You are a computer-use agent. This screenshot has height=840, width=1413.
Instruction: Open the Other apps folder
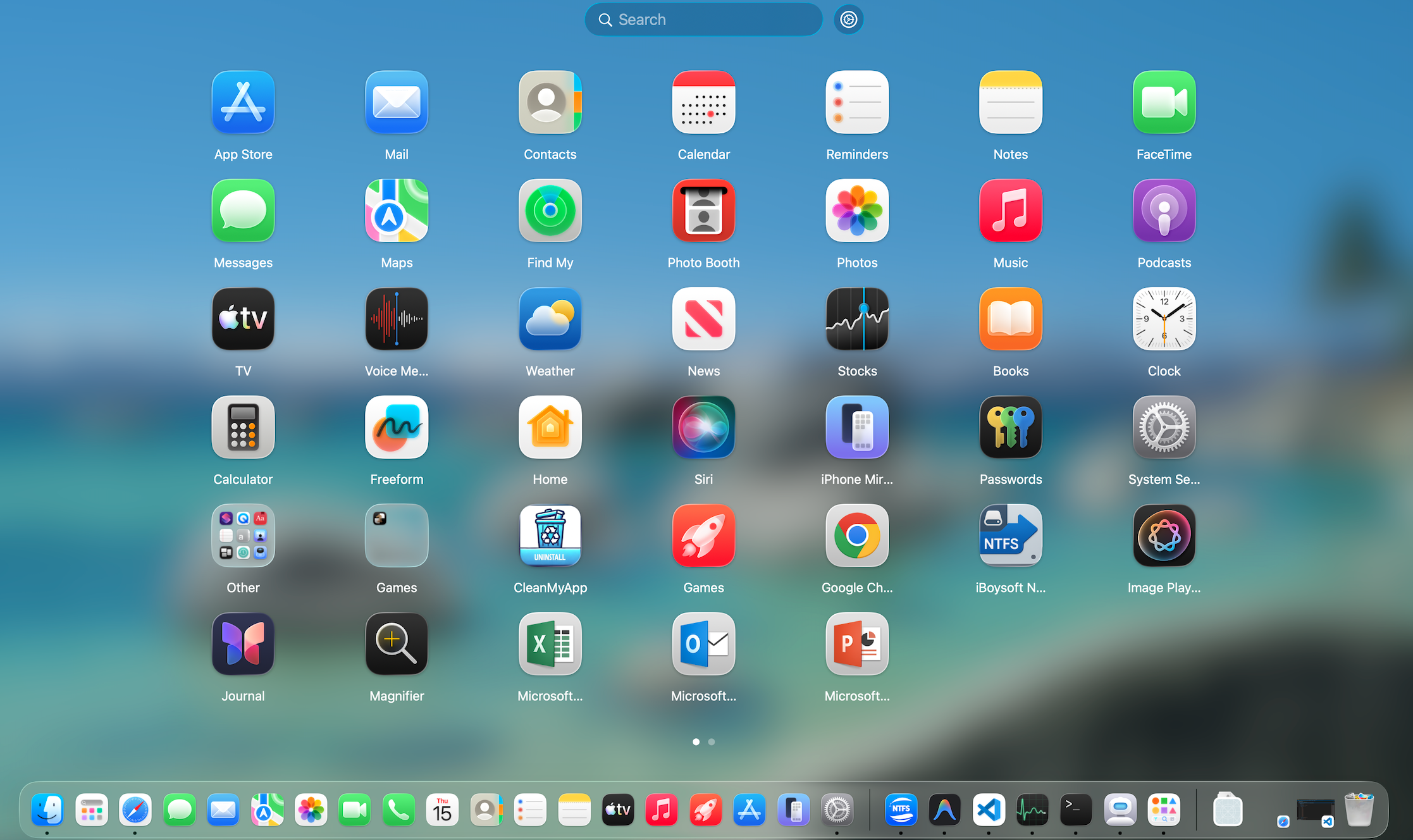click(243, 536)
